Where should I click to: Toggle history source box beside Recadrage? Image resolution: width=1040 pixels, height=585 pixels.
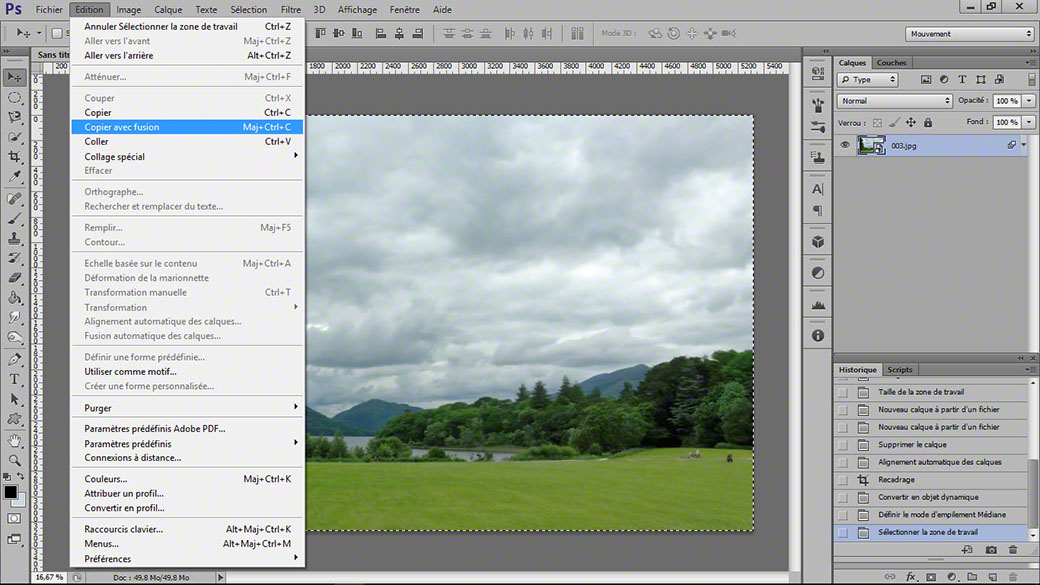[x=843, y=480]
